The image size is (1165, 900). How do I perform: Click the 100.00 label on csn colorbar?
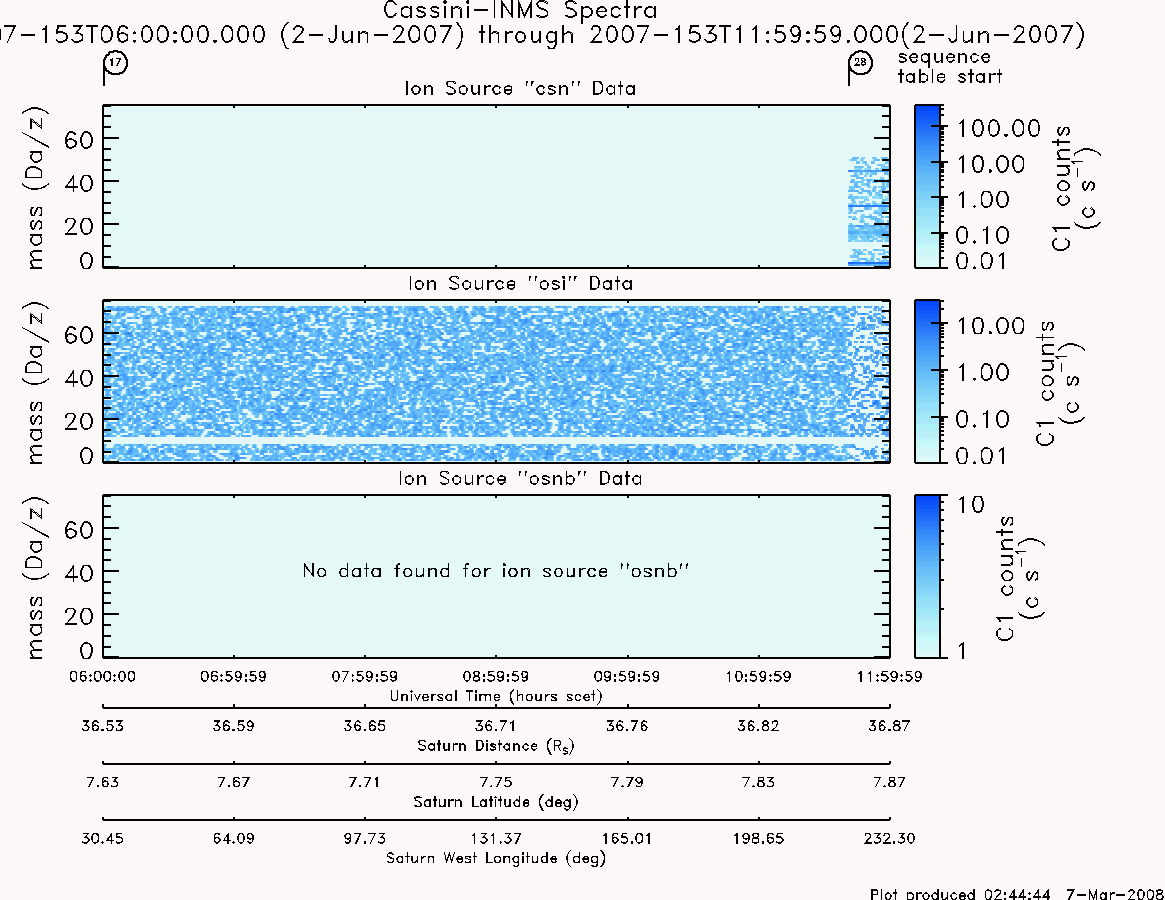[x=999, y=128]
